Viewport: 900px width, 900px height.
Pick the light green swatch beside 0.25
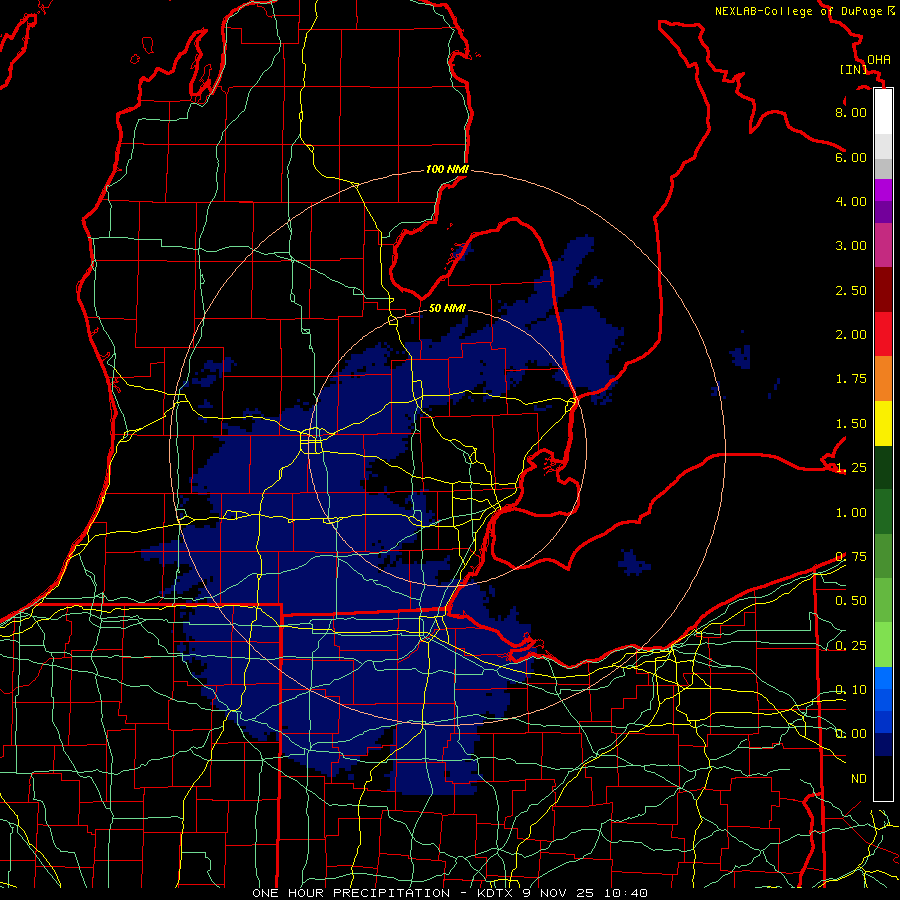click(x=883, y=645)
